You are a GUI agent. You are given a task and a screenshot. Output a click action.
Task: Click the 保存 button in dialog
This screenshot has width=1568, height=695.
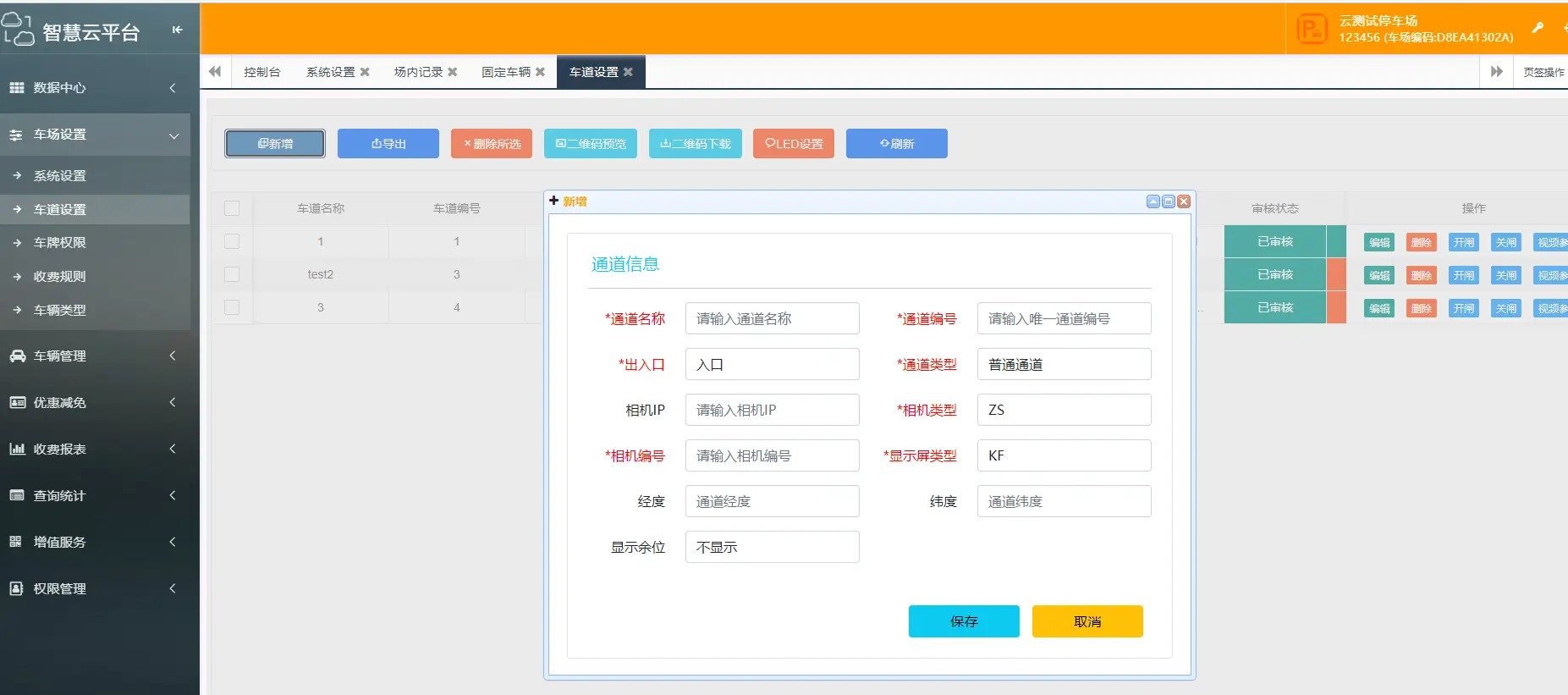pyautogui.click(x=964, y=621)
